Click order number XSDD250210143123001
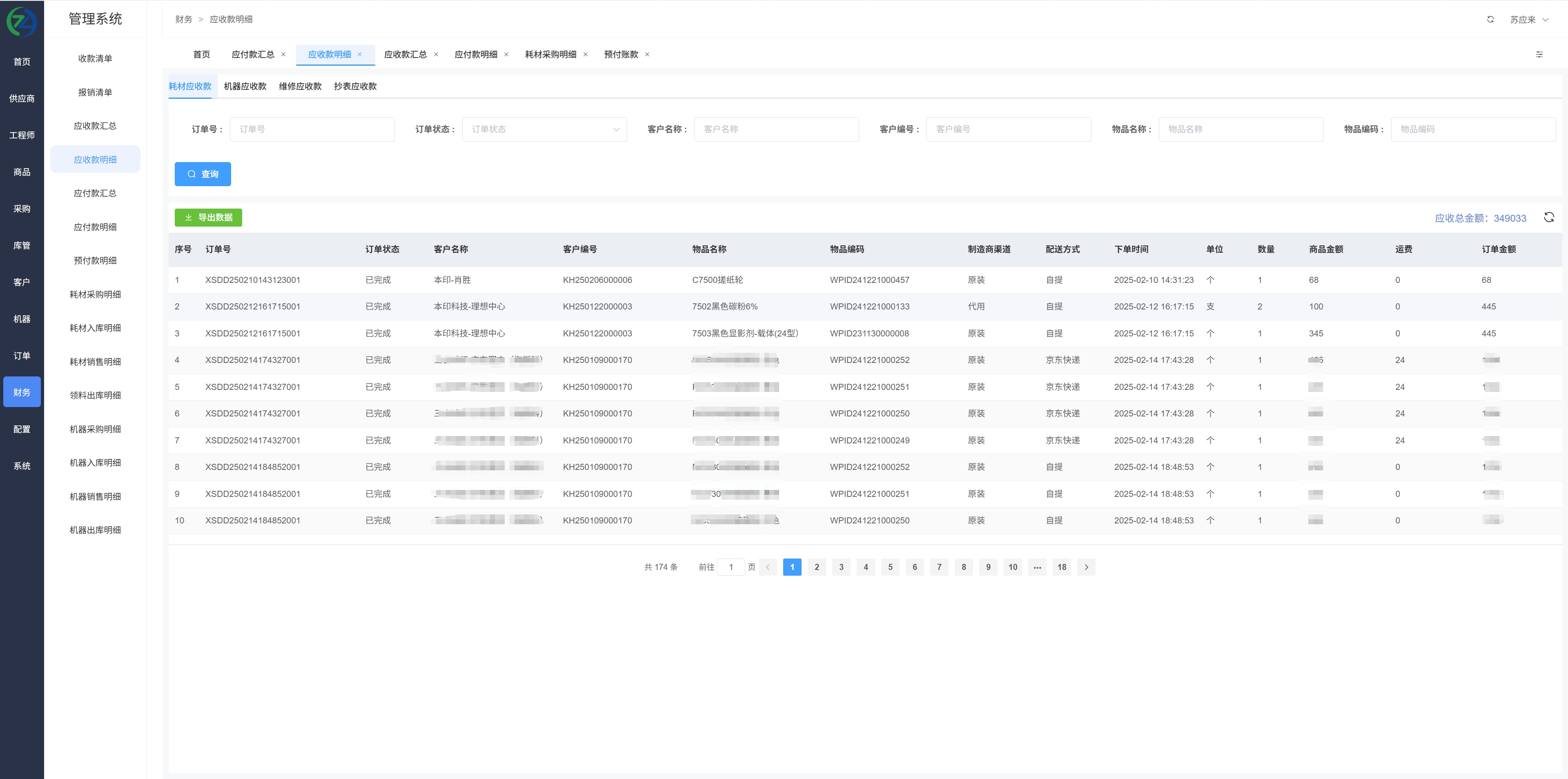 click(x=253, y=280)
